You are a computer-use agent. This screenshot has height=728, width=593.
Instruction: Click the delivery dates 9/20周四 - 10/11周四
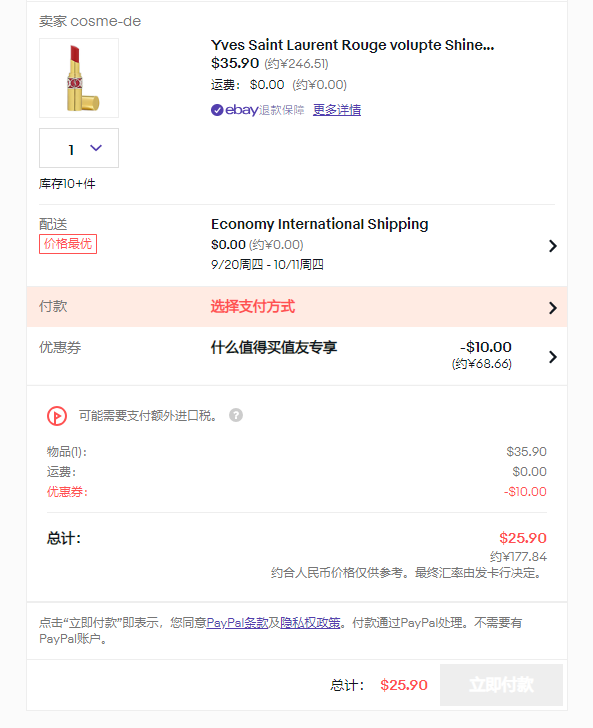pyautogui.click(x=267, y=265)
